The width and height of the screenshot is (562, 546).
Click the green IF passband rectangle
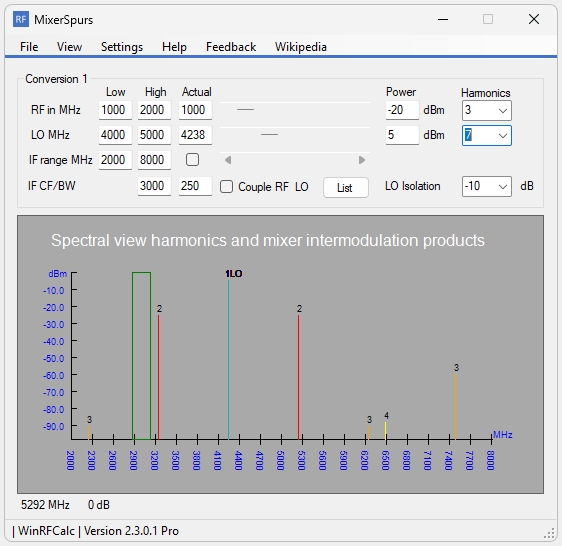pyautogui.click(x=141, y=356)
